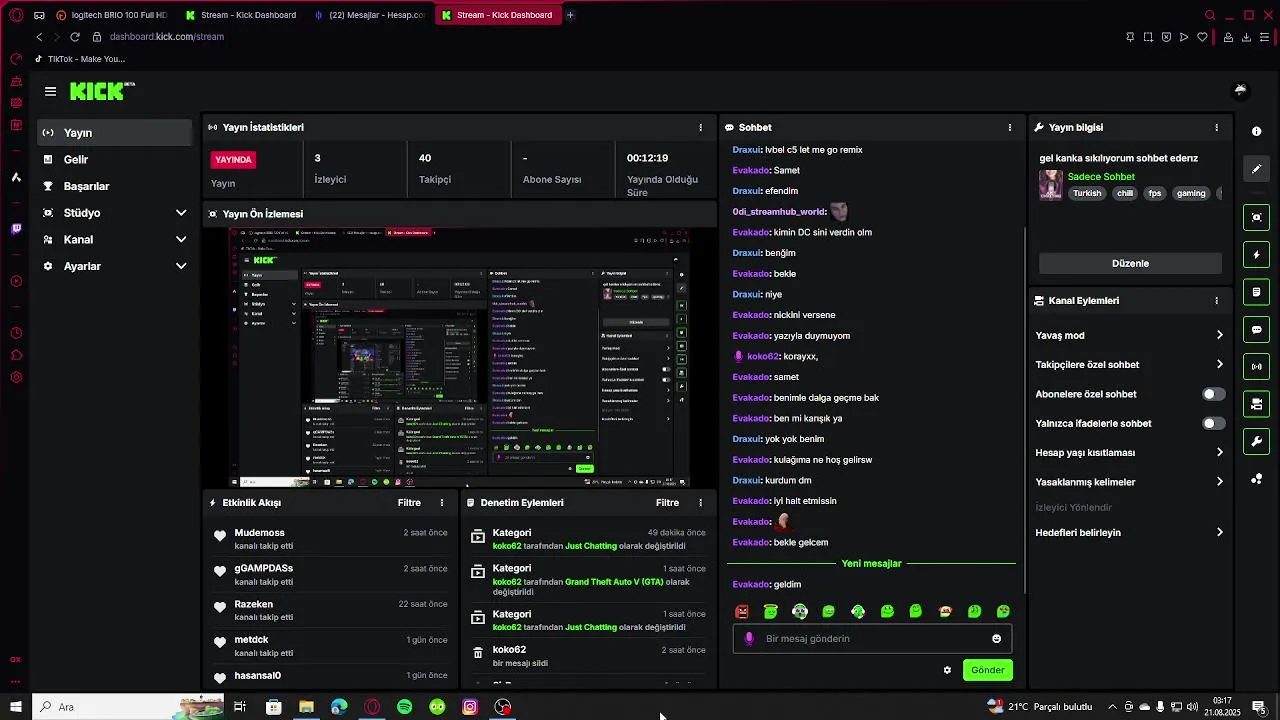Open Twitch icon in Opera sidebar

[15, 229]
